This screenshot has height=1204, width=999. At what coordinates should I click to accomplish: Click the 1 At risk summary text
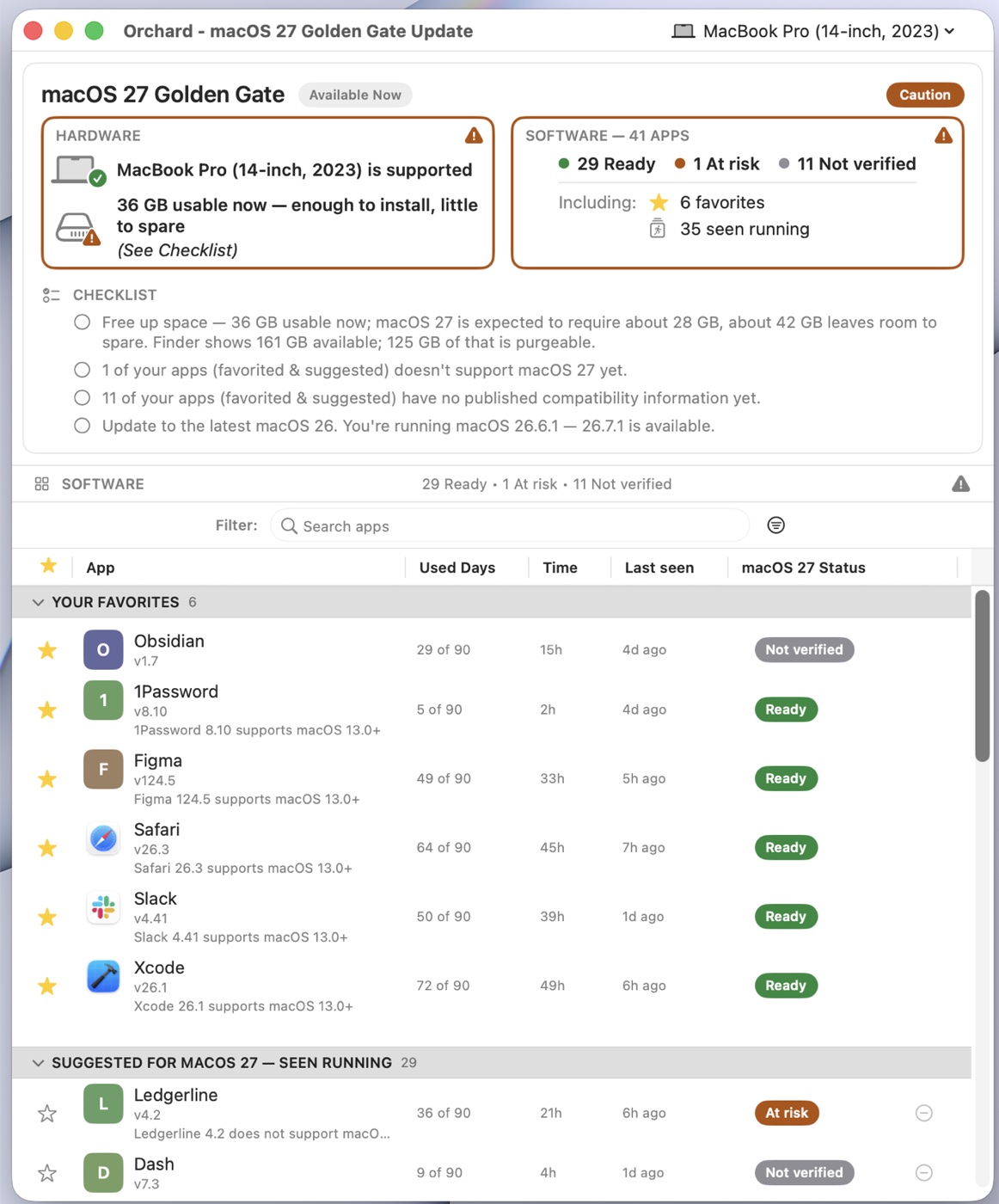tap(717, 163)
